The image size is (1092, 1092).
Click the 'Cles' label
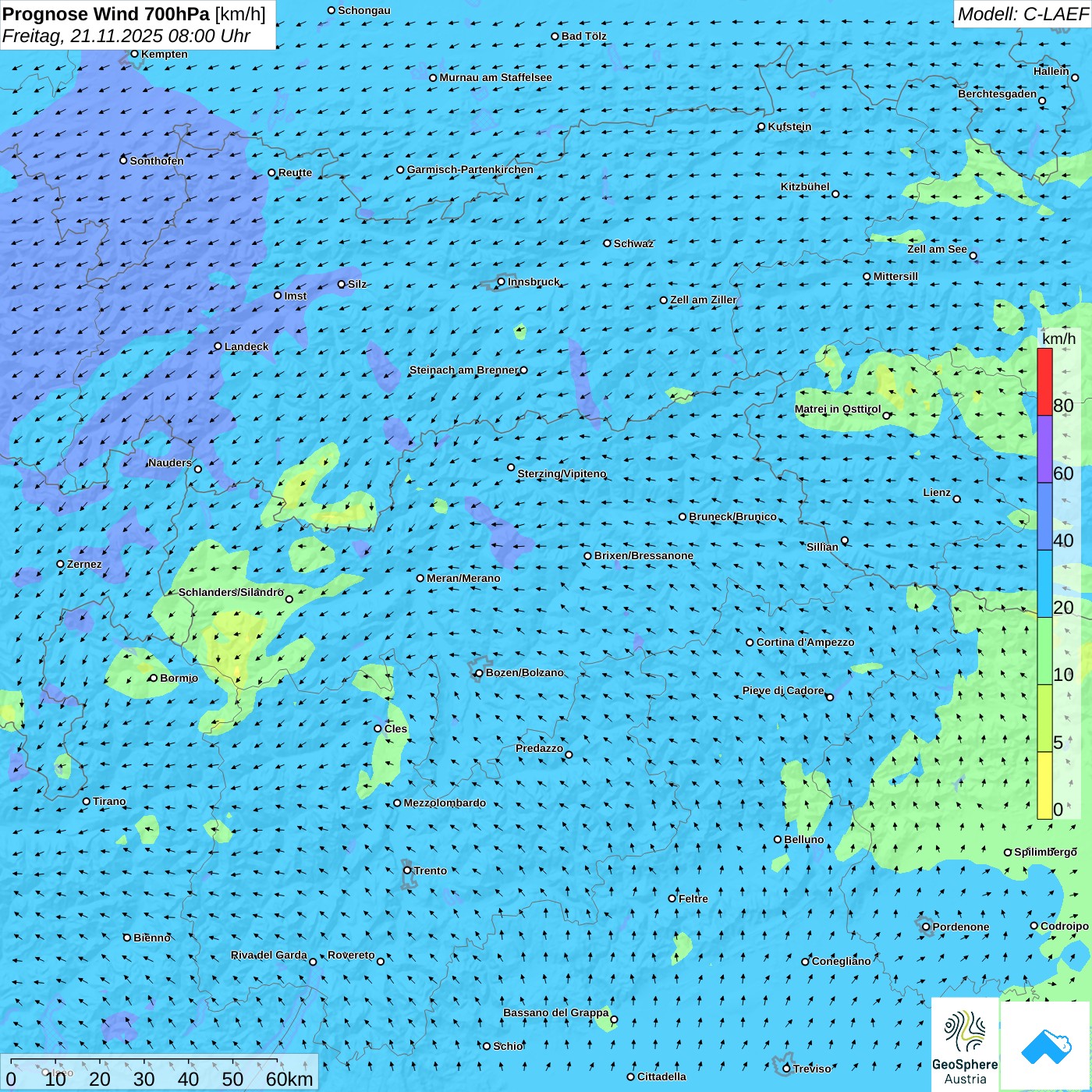(x=395, y=729)
